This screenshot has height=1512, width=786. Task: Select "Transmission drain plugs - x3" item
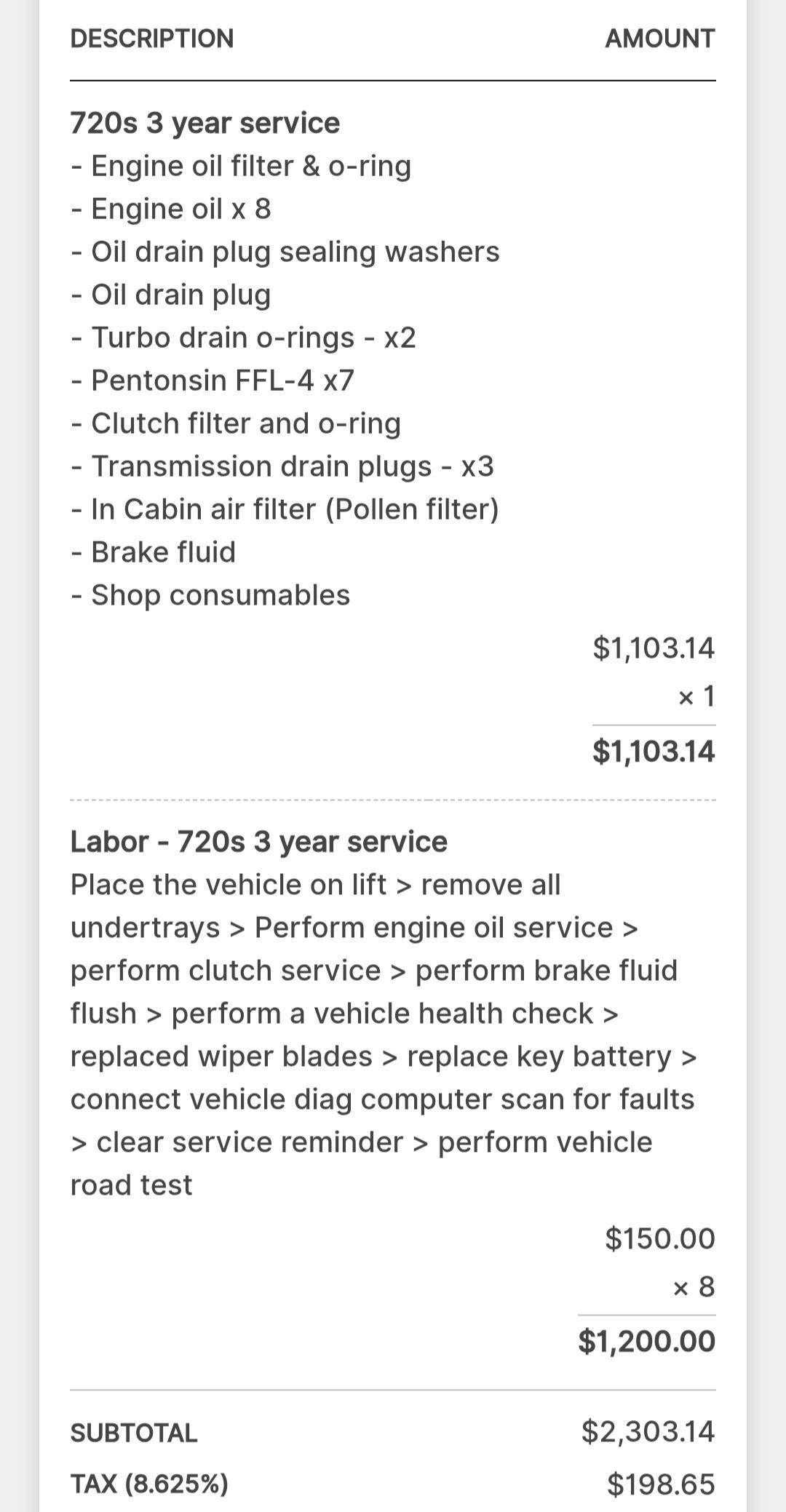click(283, 466)
